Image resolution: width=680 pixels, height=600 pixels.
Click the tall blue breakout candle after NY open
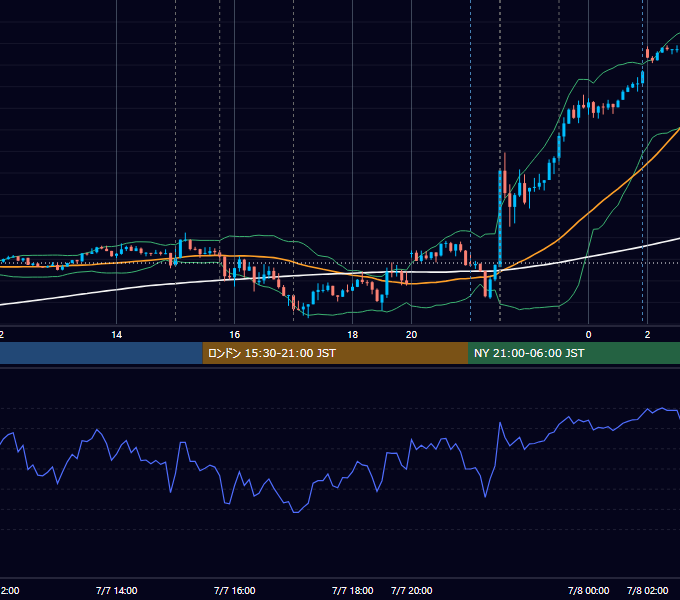(x=500, y=218)
